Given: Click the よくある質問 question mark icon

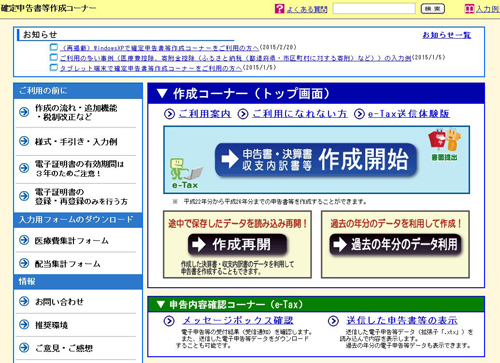Looking at the screenshot, I should click(x=279, y=9).
